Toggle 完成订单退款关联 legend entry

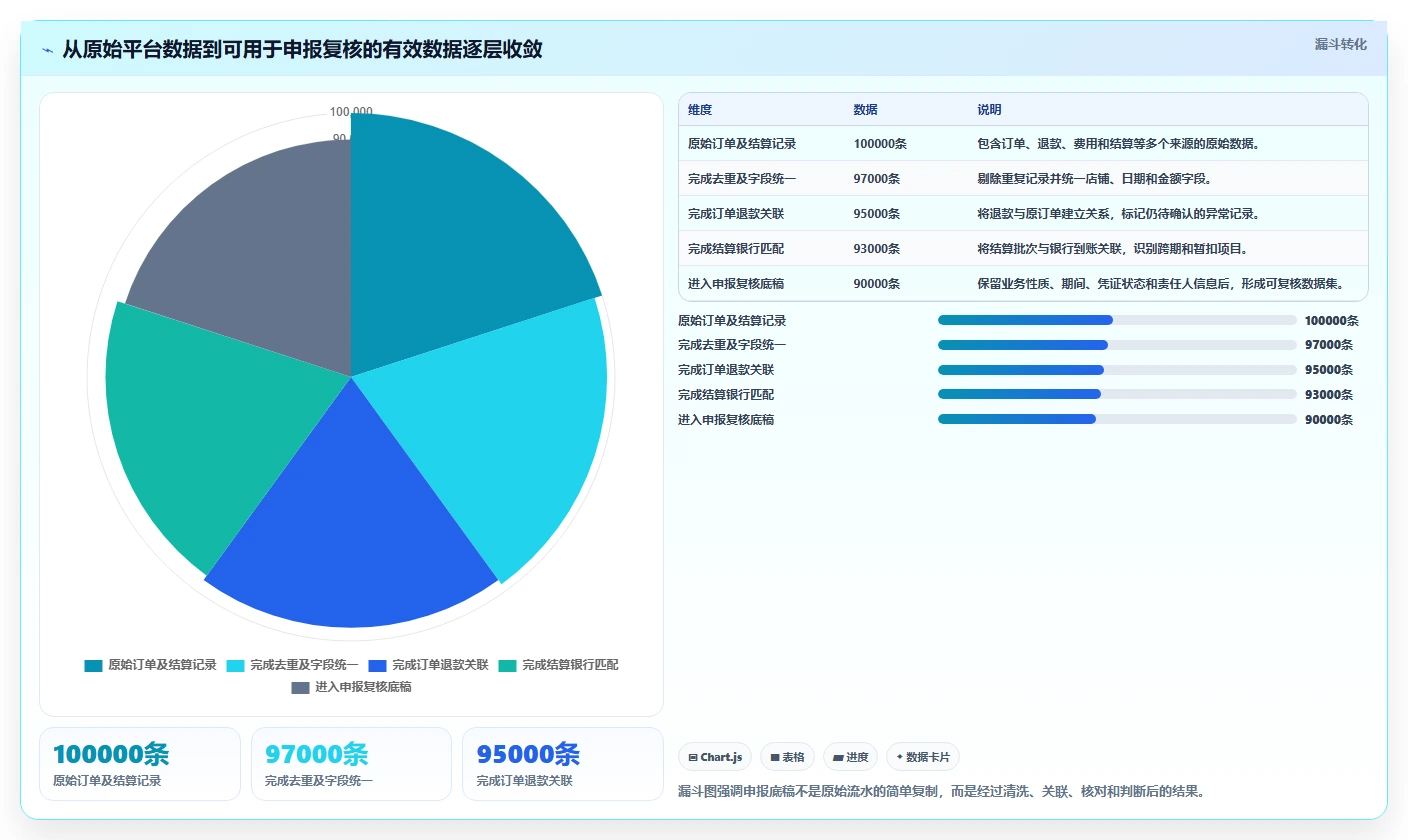point(428,665)
